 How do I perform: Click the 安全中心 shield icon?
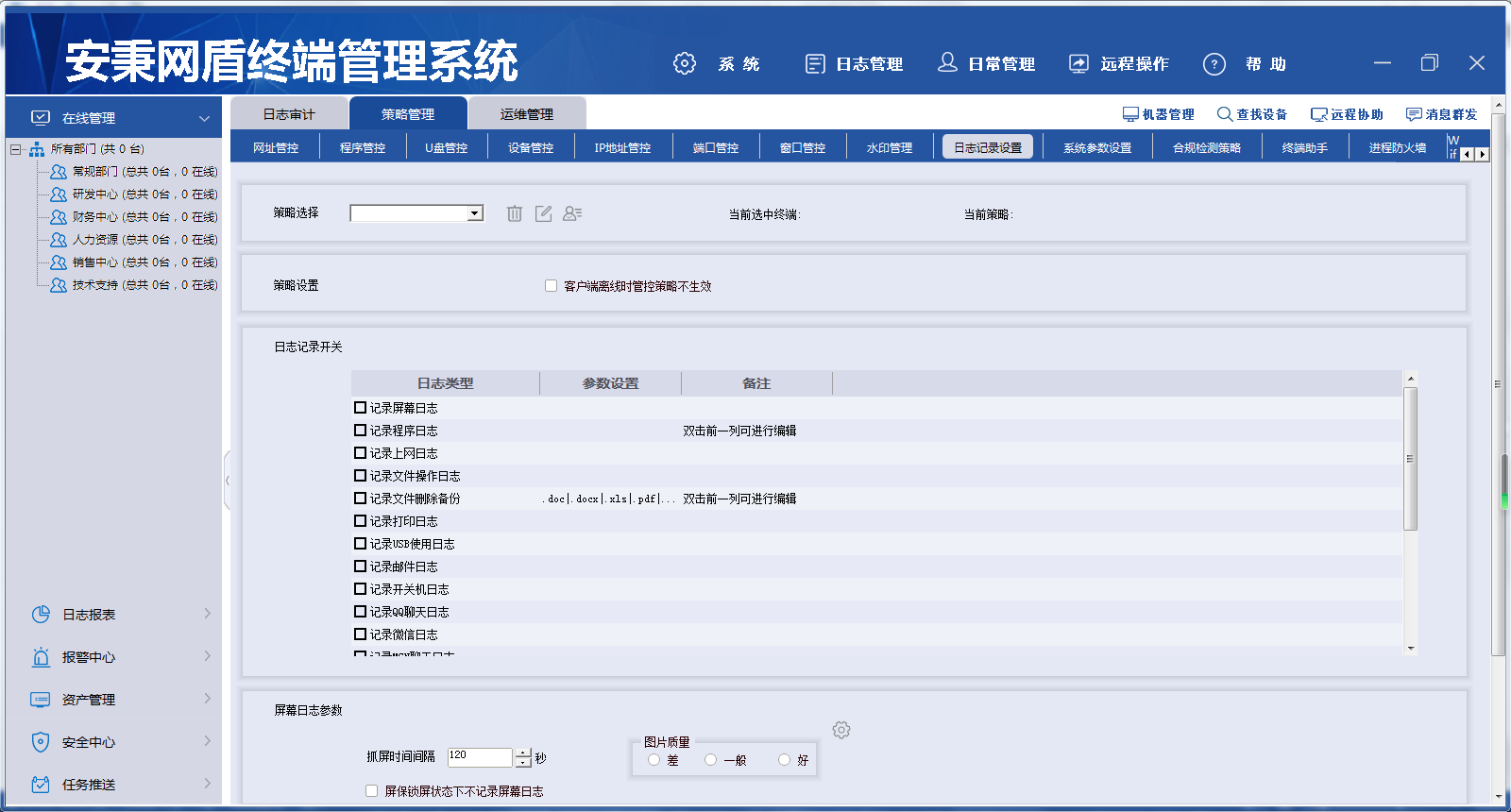click(x=41, y=742)
